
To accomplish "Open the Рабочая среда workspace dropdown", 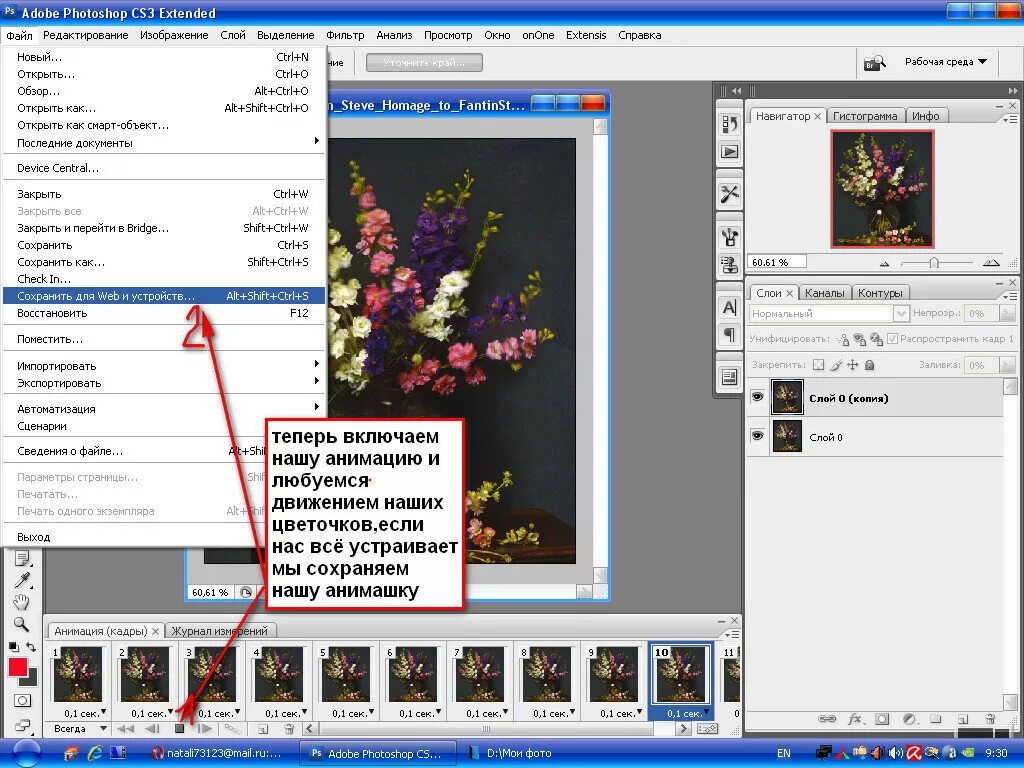I will [946, 62].
